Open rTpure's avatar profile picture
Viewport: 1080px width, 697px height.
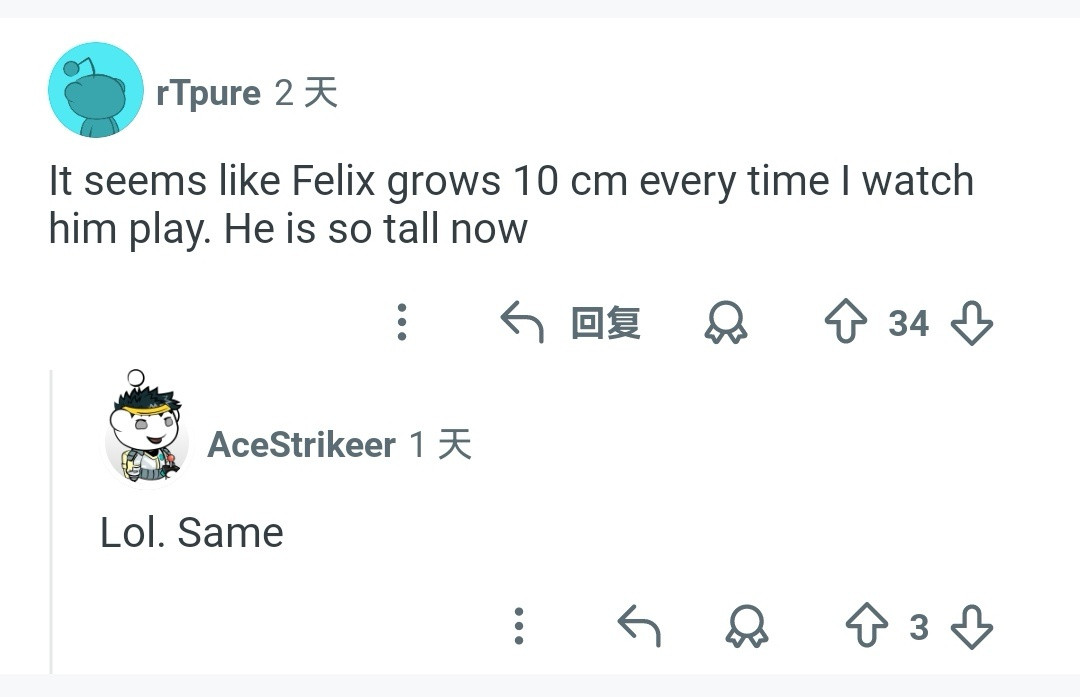tap(95, 90)
